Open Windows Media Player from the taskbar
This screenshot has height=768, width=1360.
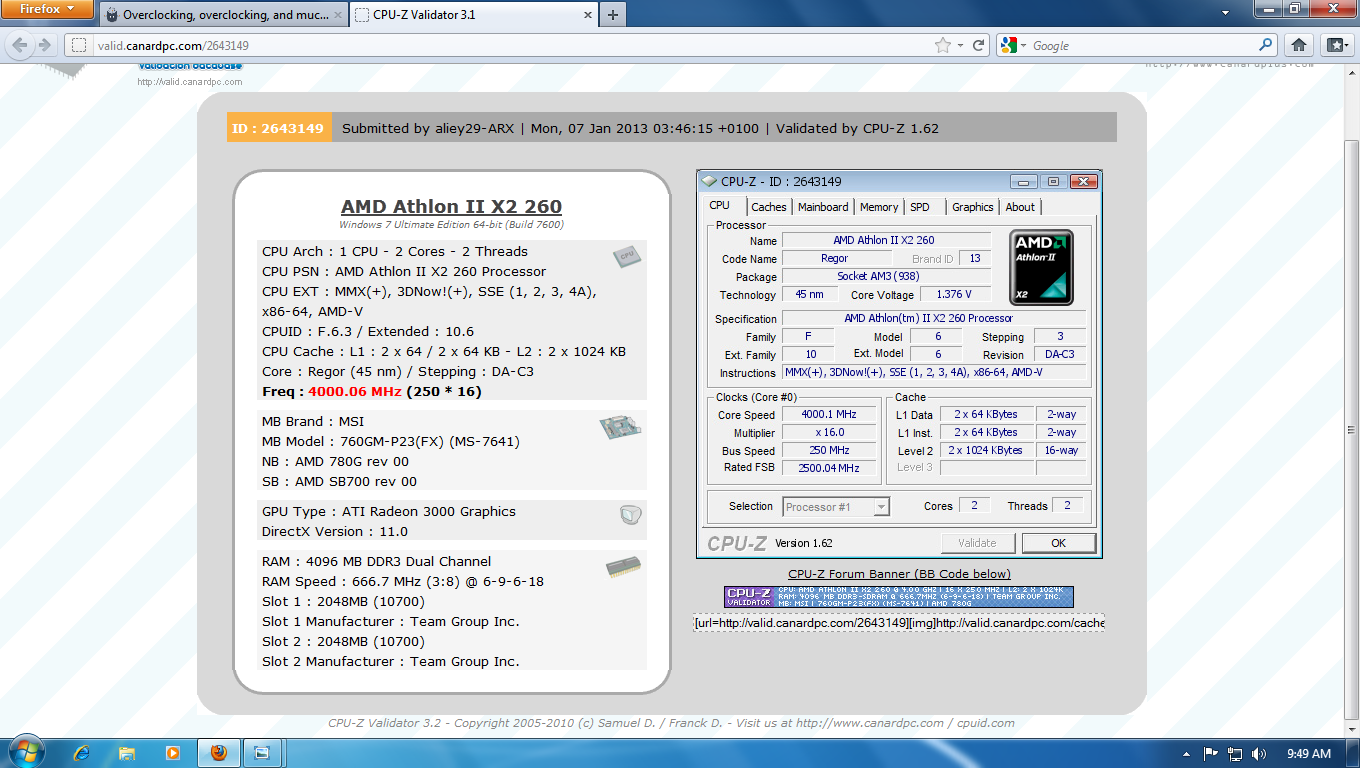(173, 753)
